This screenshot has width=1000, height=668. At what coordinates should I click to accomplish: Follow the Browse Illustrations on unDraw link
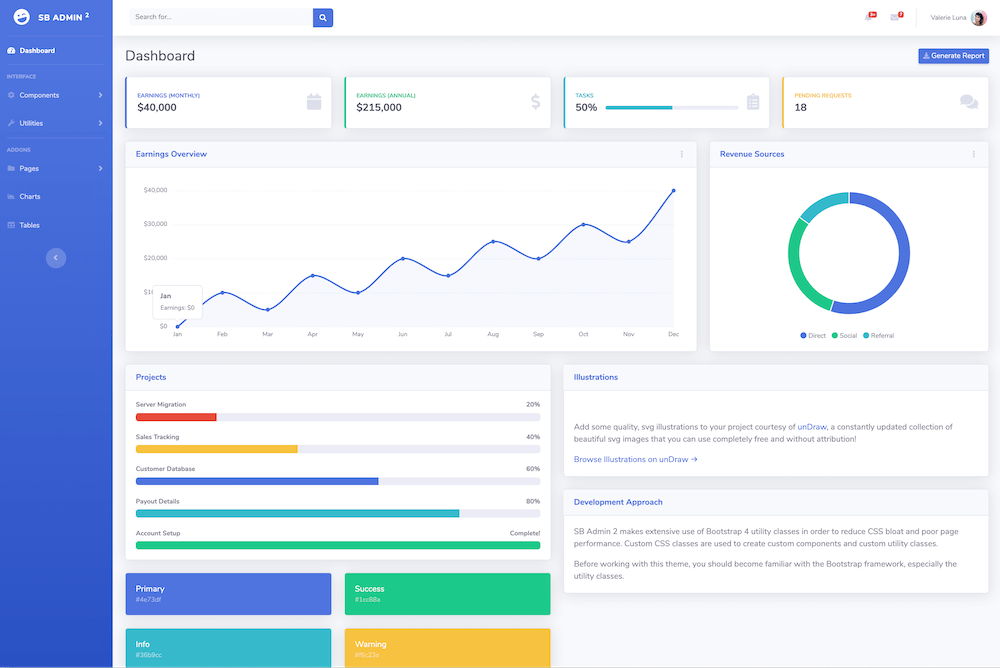coord(635,459)
